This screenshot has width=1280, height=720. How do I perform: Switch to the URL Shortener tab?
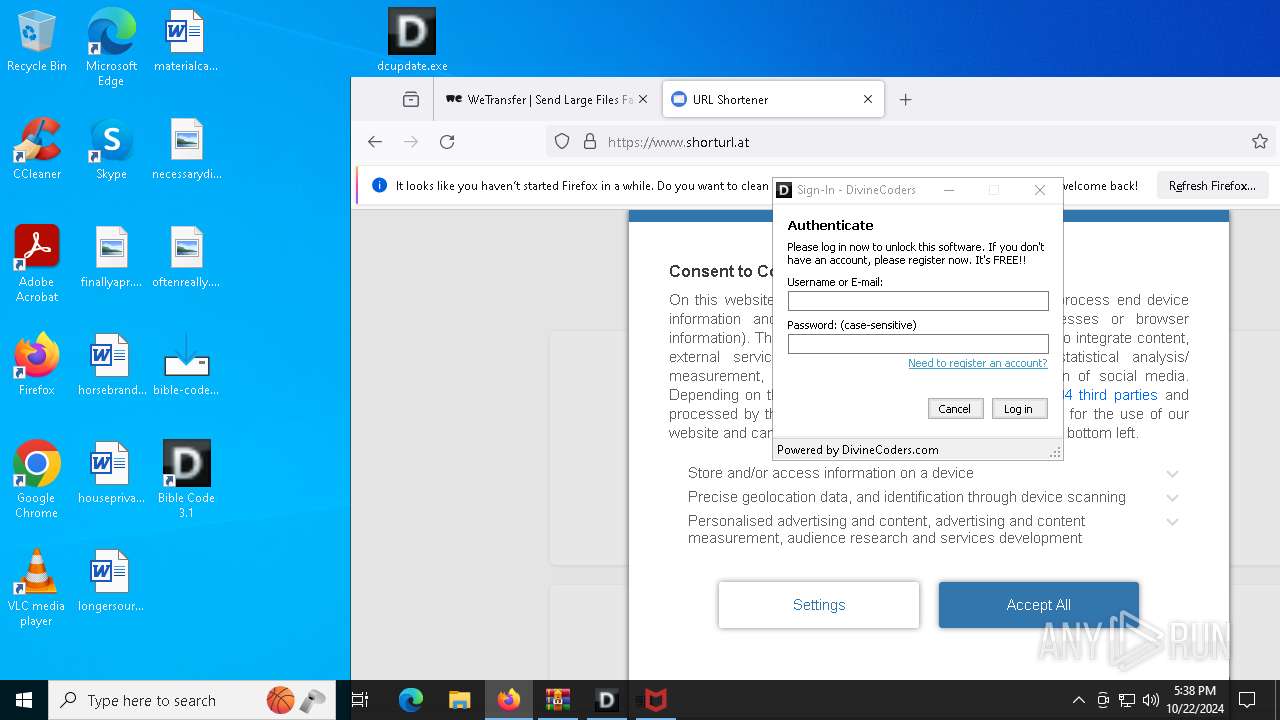773,99
